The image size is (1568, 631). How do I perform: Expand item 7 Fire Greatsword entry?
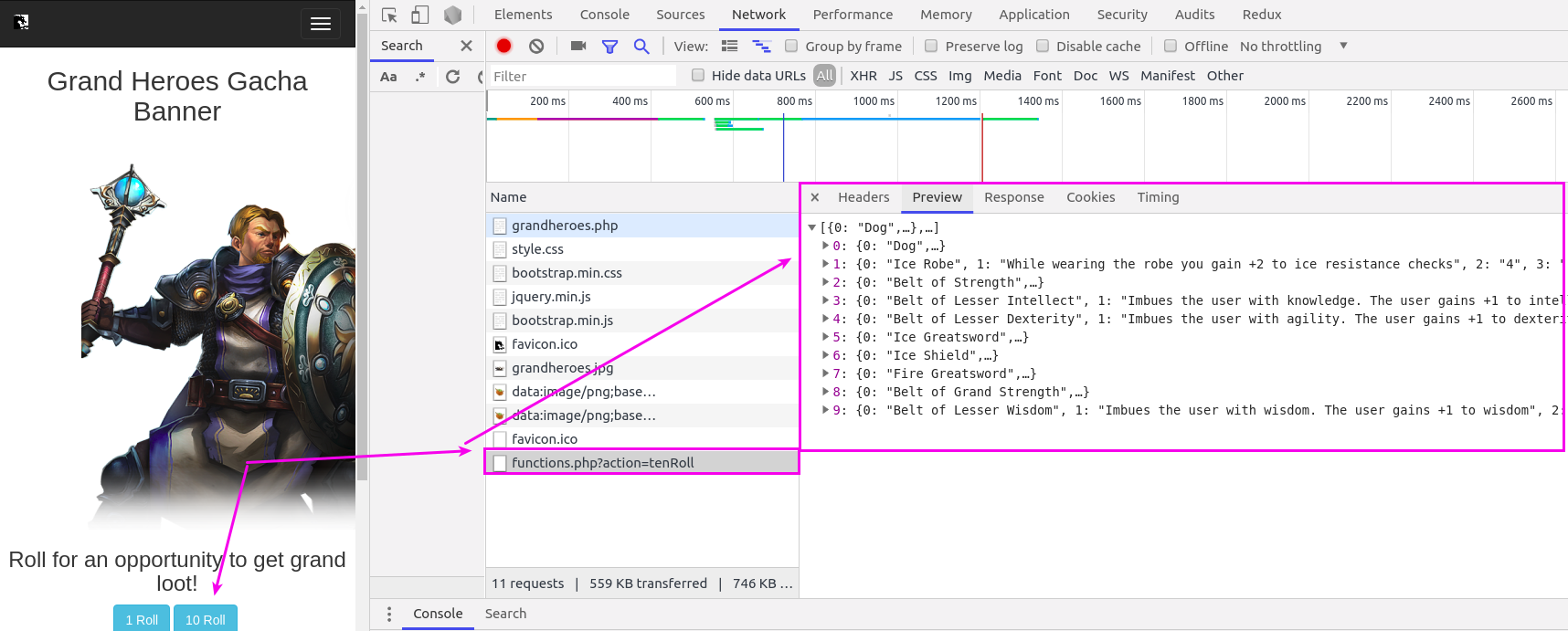pos(826,373)
